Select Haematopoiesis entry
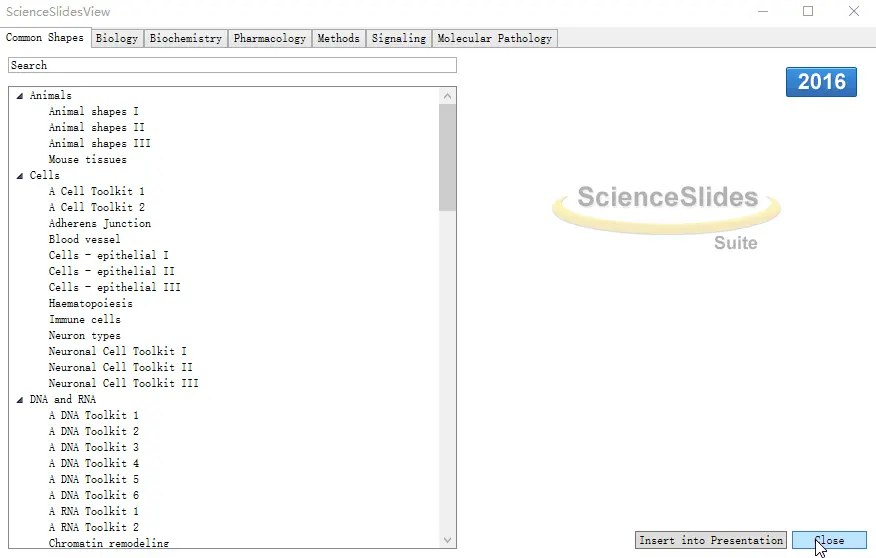This screenshot has height=558, width=876. [x=91, y=303]
